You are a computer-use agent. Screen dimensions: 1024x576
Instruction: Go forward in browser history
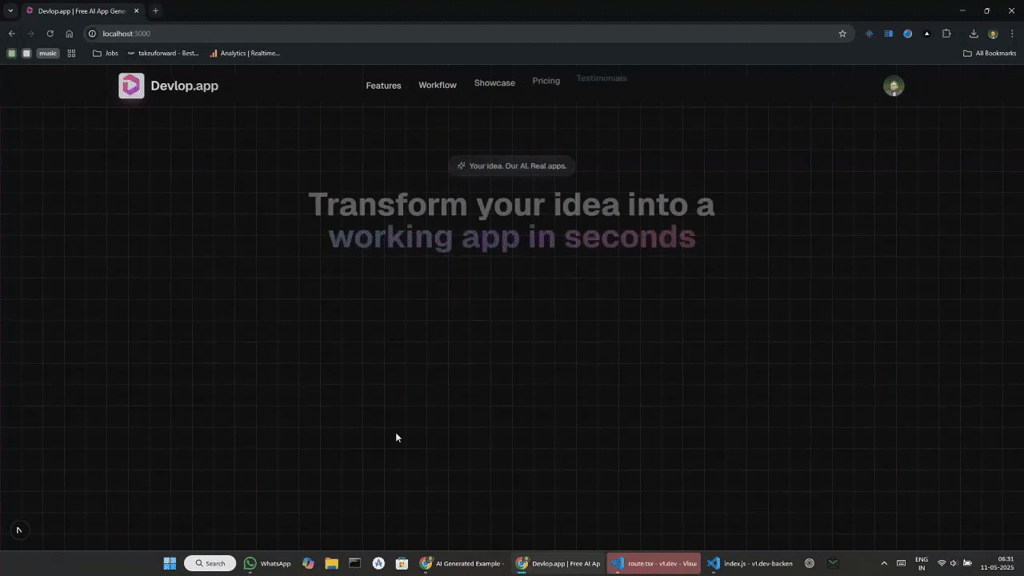point(31,34)
